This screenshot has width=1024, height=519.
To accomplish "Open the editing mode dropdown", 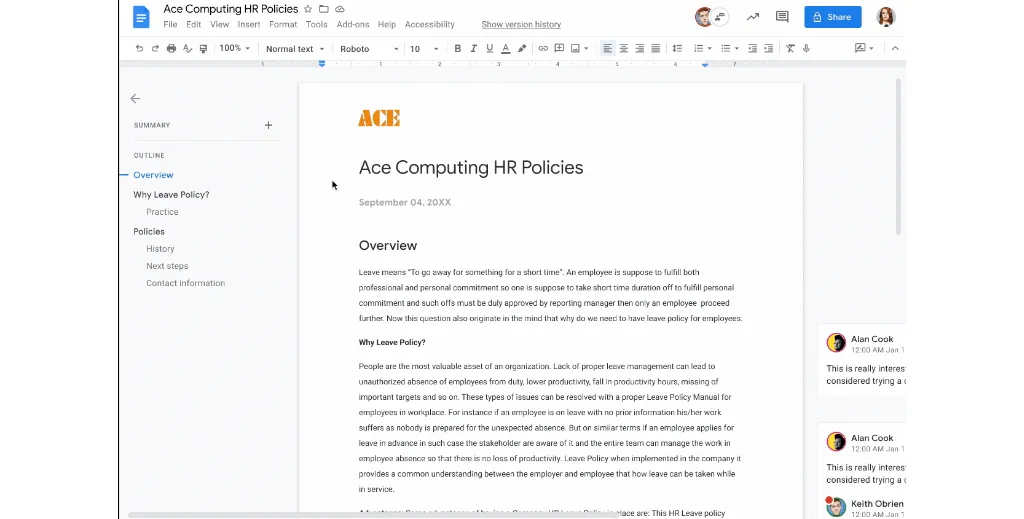I will pyautogui.click(x=864, y=48).
